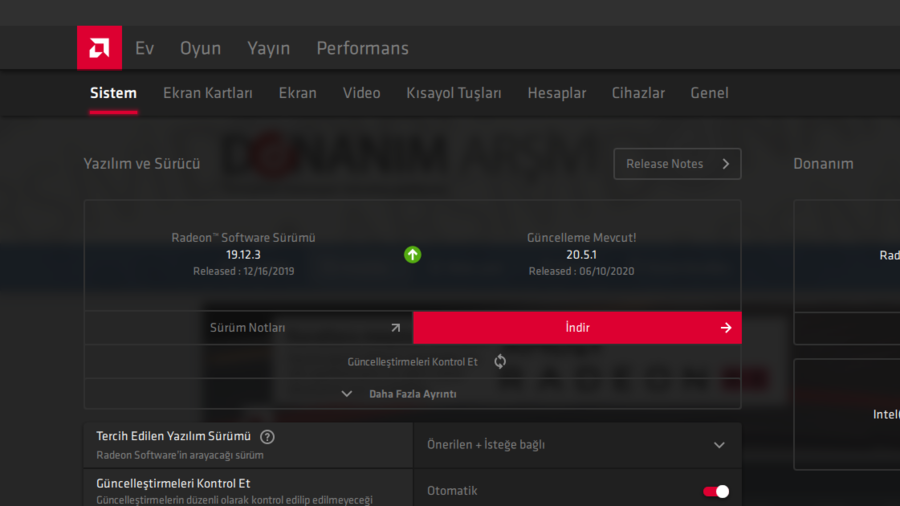Click the Radeon Software Sürümü label

pyautogui.click(x=243, y=238)
